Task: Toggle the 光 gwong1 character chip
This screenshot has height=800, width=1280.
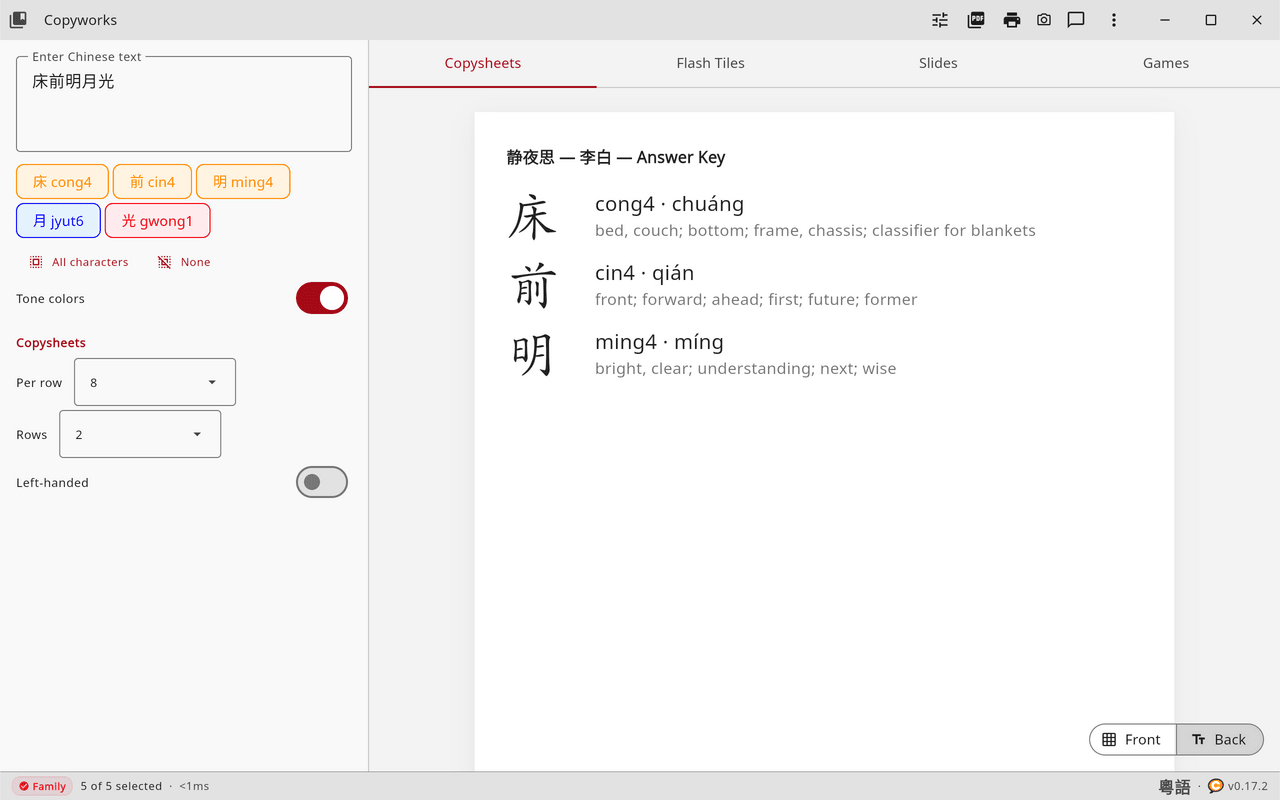Action: tap(157, 221)
